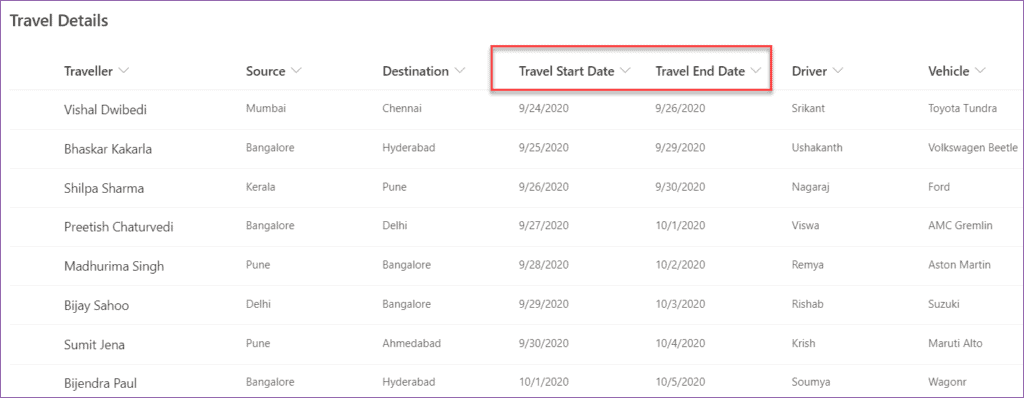Click the Source column header label

(x=265, y=71)
